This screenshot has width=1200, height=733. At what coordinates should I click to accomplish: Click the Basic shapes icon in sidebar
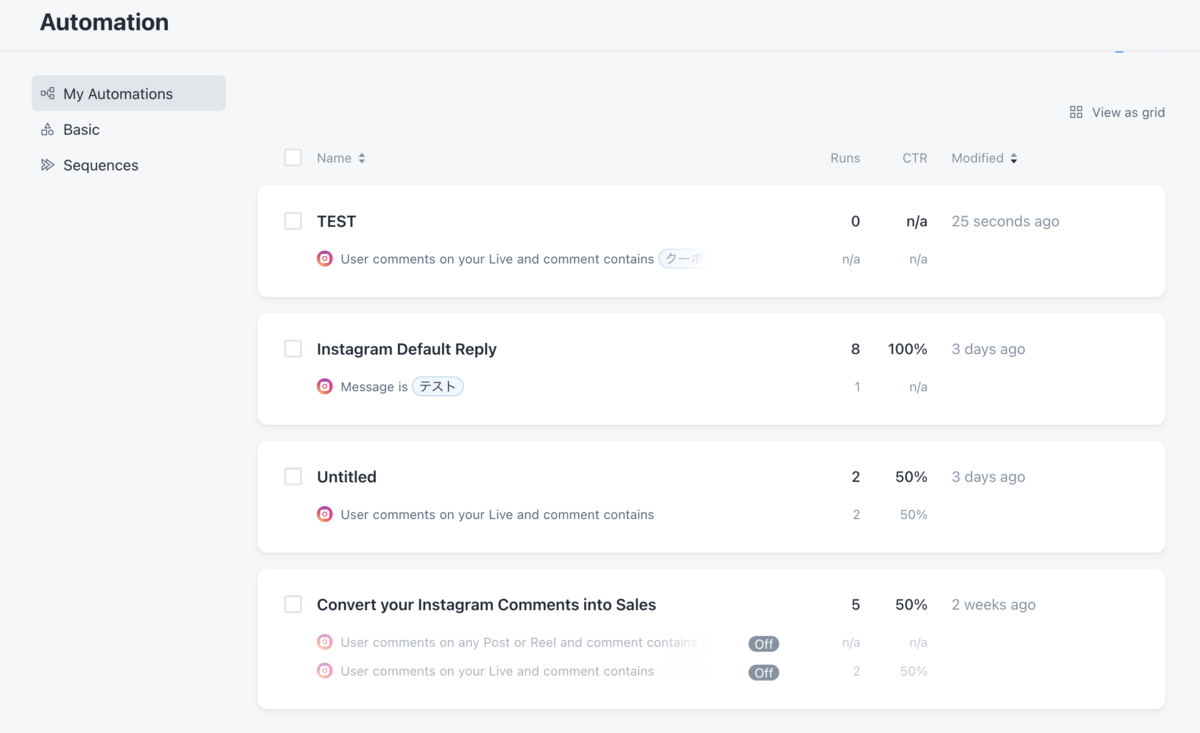point(47,129)
